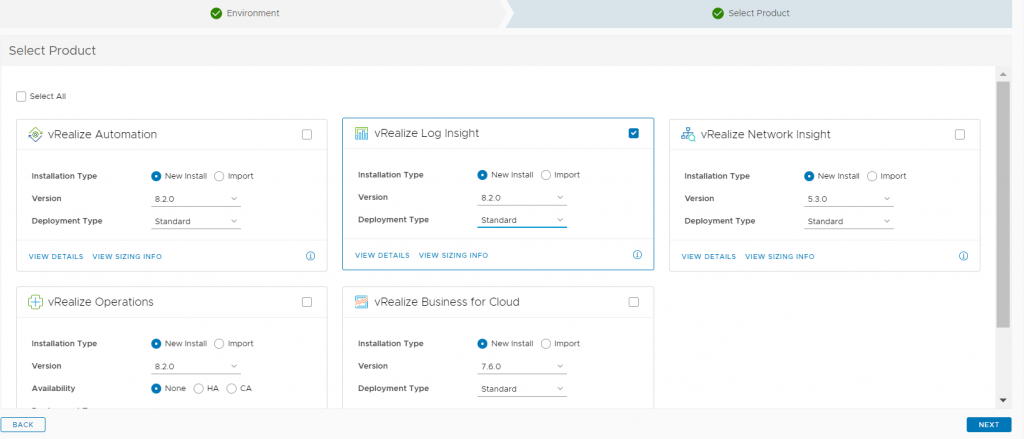Screen dimensions: 1024x439
Task: Click the vRealize Log Insight product icon
Action: click(362, 133)
